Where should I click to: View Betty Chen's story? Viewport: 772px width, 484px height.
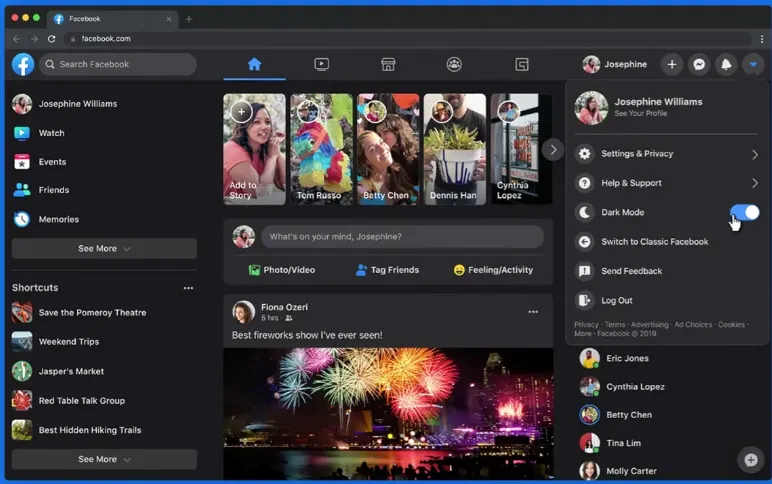coord(388,149)
